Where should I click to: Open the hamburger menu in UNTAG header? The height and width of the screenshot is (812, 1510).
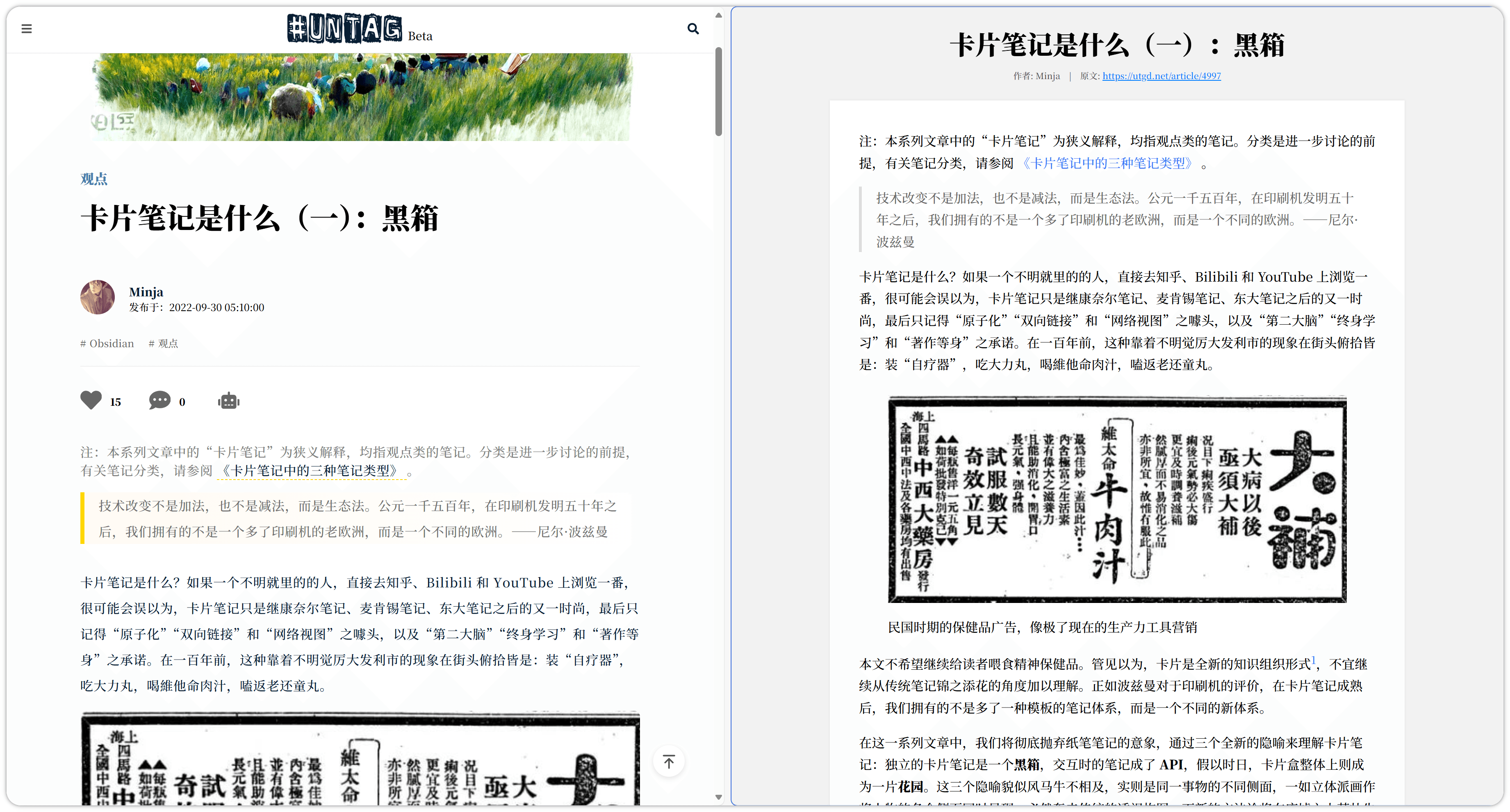(26, 29)
